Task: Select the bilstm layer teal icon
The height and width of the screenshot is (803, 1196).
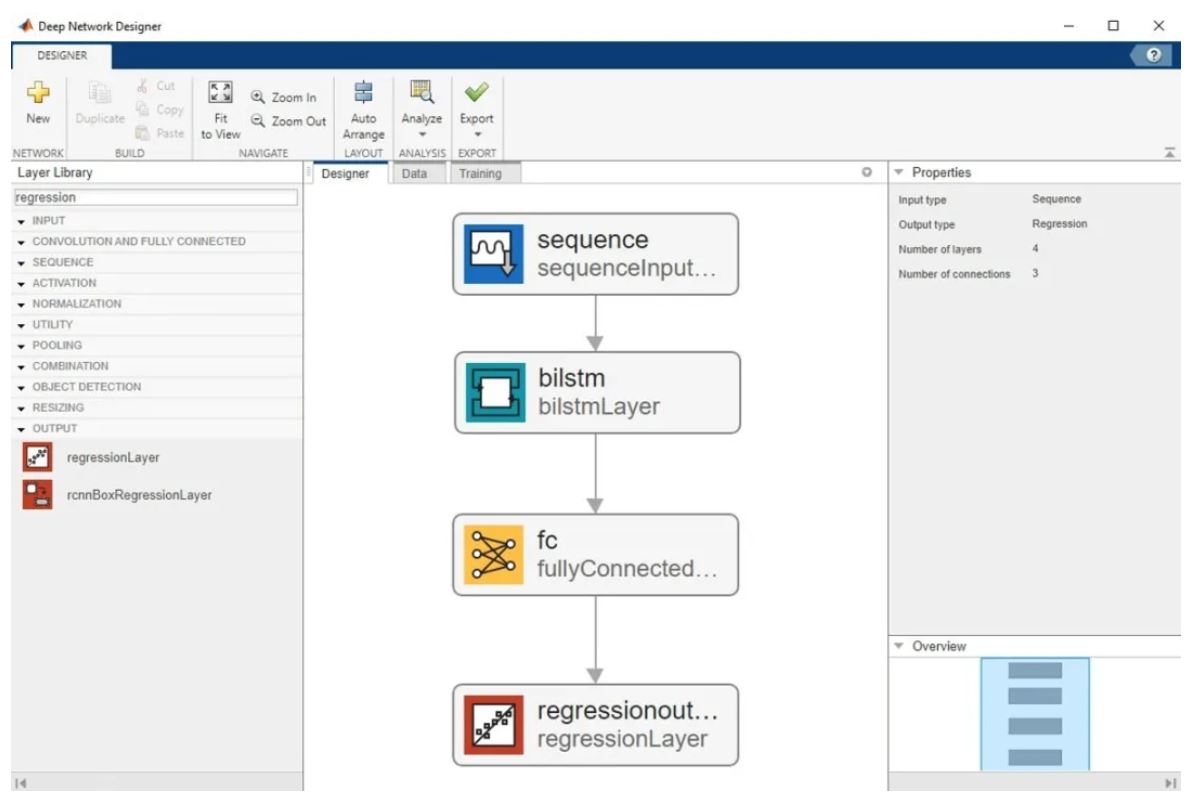Action: coord(495,392)
